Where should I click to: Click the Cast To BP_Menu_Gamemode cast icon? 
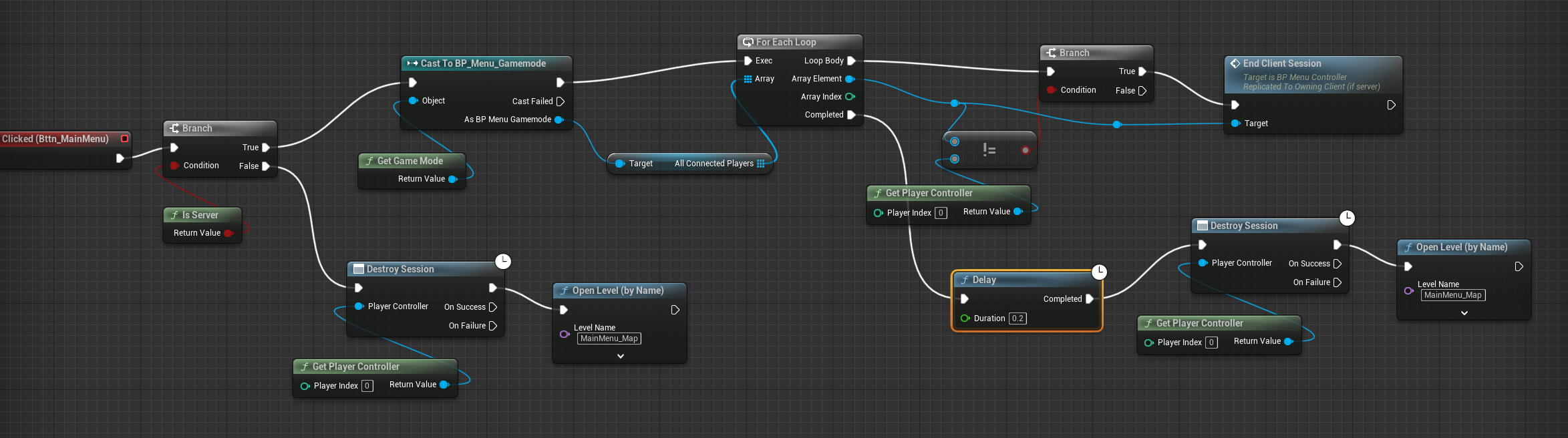[x=412, y=63]
